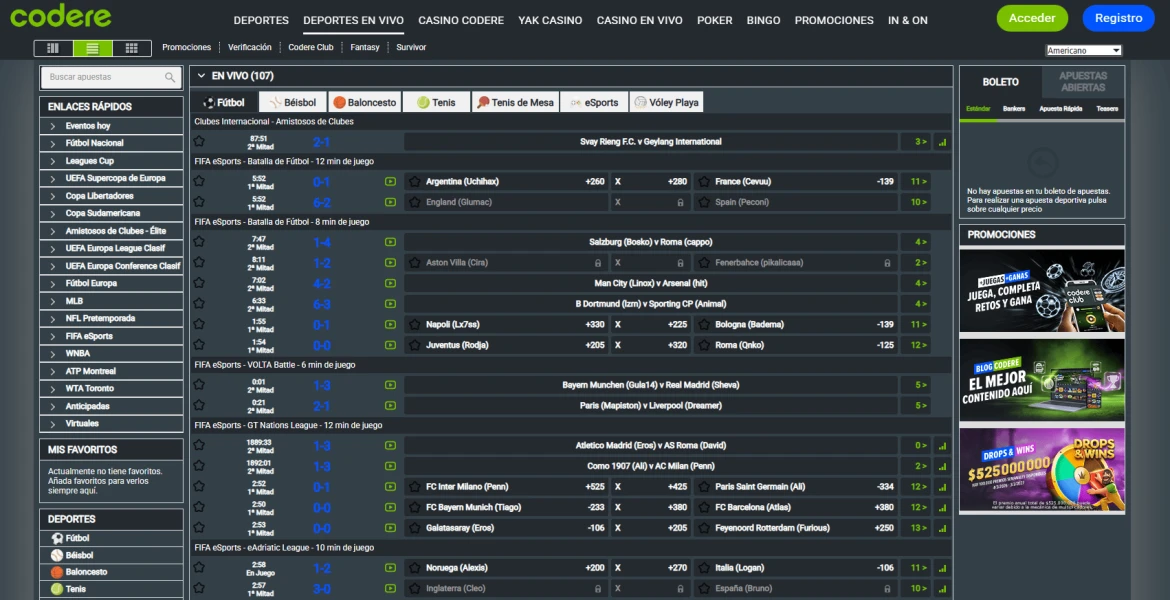Expand NFL Pretemporada quick link
Viewport: 1170px width, 600px height.
[x=112, y=319]
